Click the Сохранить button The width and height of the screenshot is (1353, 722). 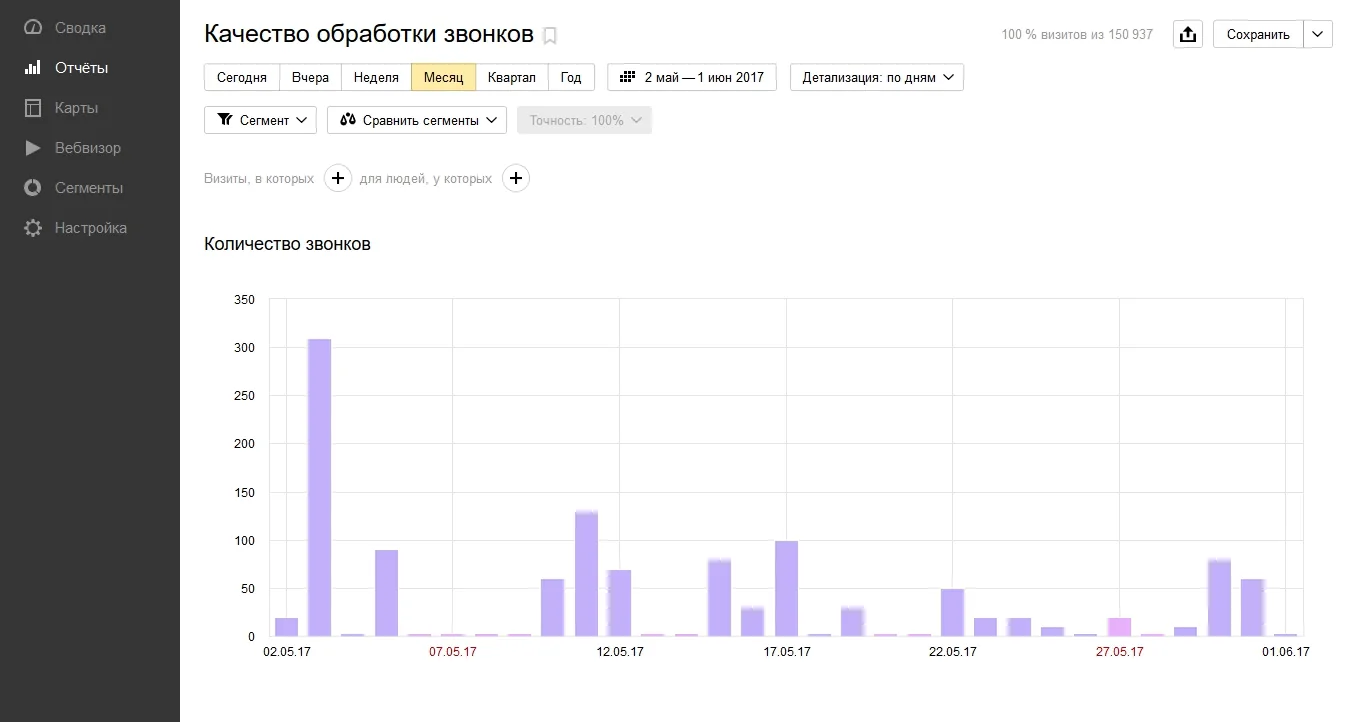tap(1258, 34)
